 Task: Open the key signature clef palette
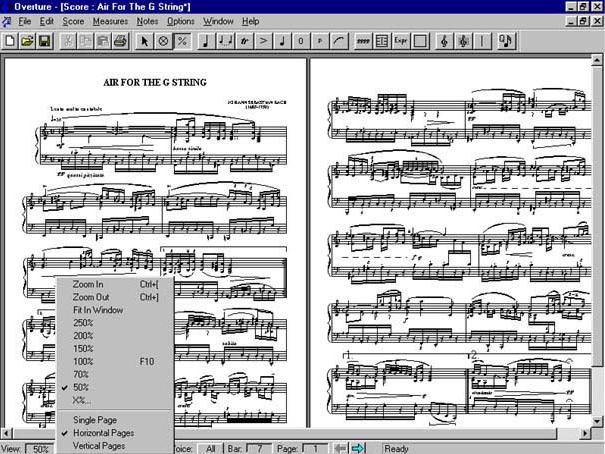[463, 41]
